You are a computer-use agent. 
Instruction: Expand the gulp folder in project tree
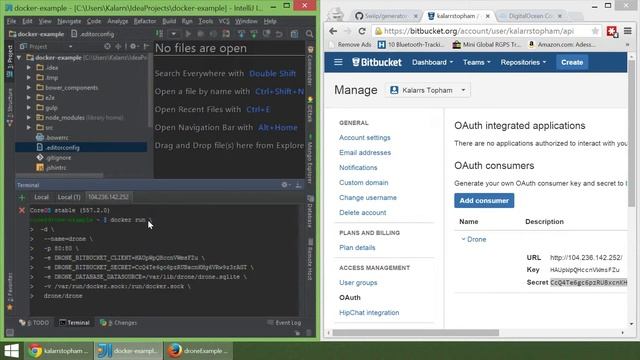[29, 107]
